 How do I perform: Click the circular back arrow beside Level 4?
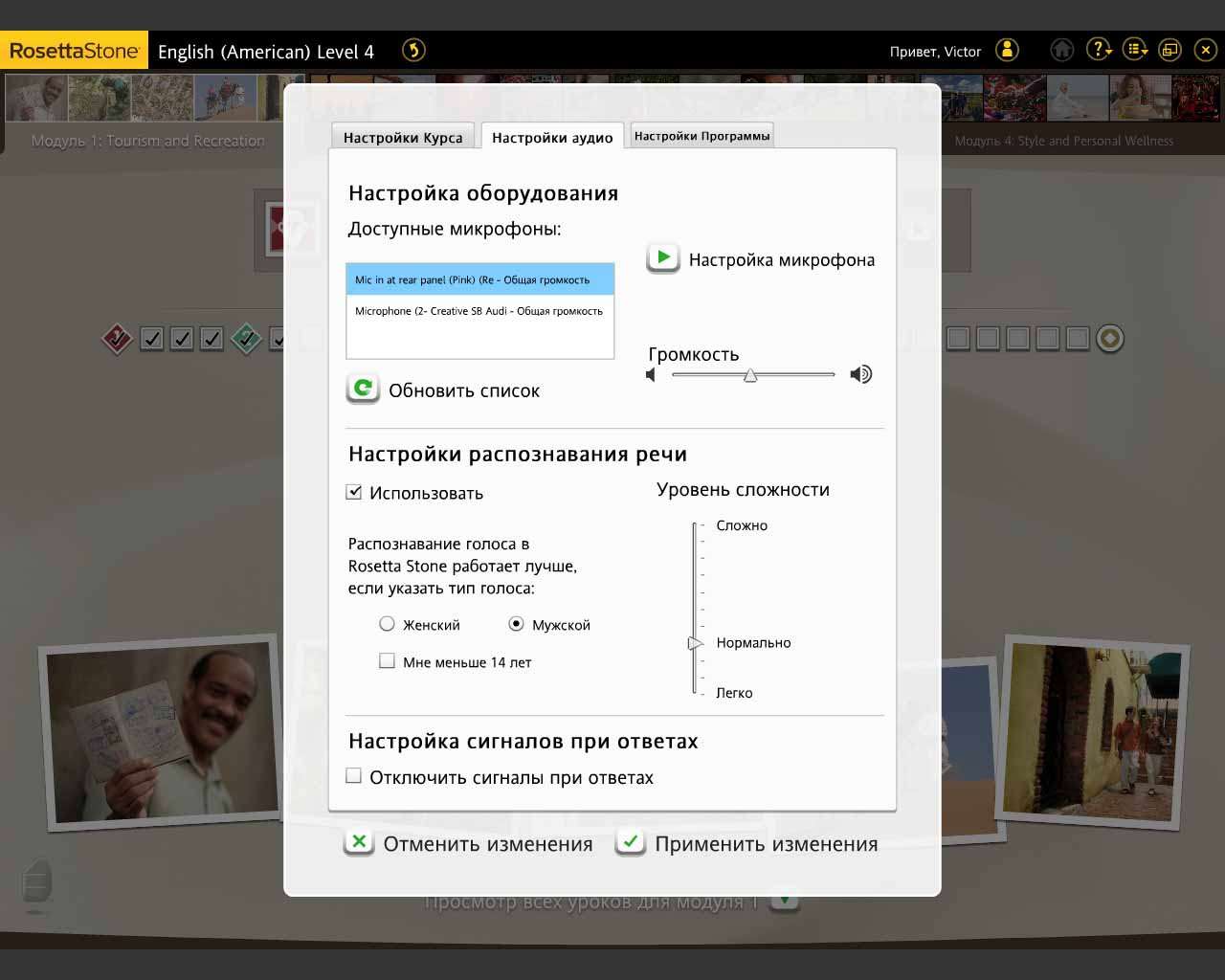coord(413,50)
